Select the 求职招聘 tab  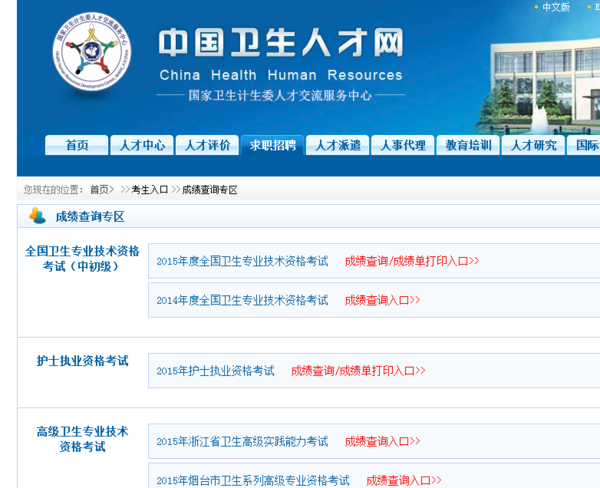click(x=272, y=145)
